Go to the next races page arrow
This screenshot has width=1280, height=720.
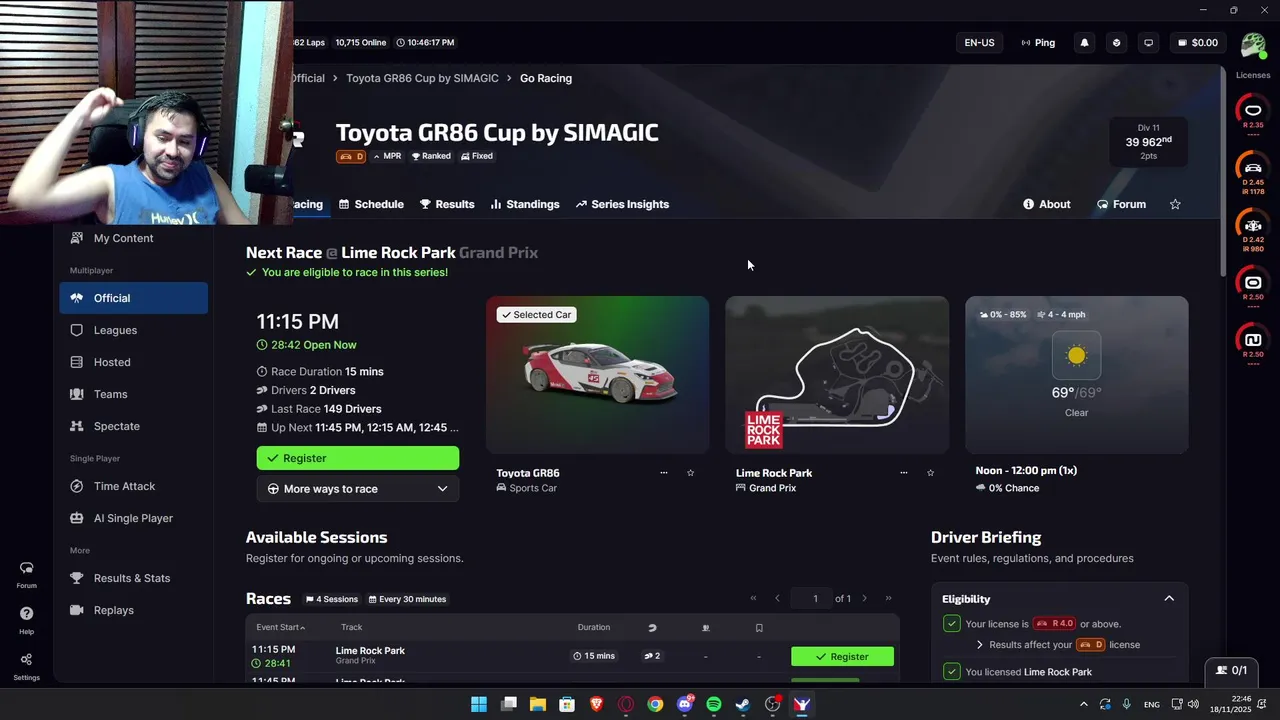(865, 599)
